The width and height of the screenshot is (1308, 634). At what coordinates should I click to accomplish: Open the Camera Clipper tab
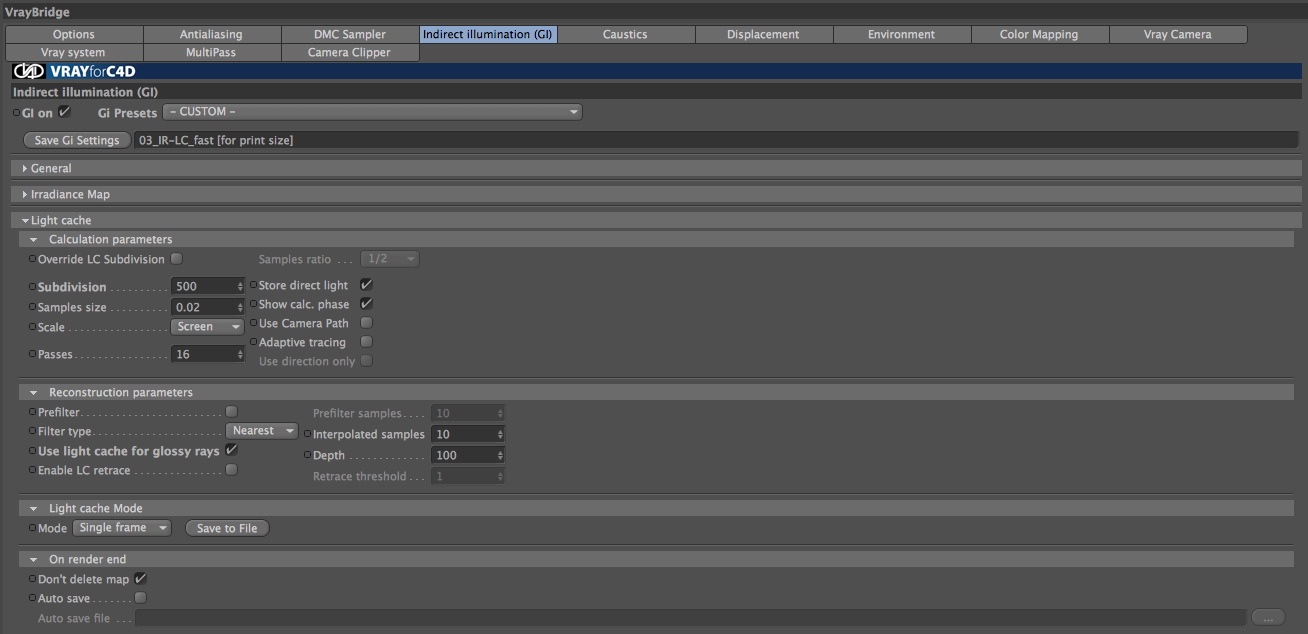(349, 52)
